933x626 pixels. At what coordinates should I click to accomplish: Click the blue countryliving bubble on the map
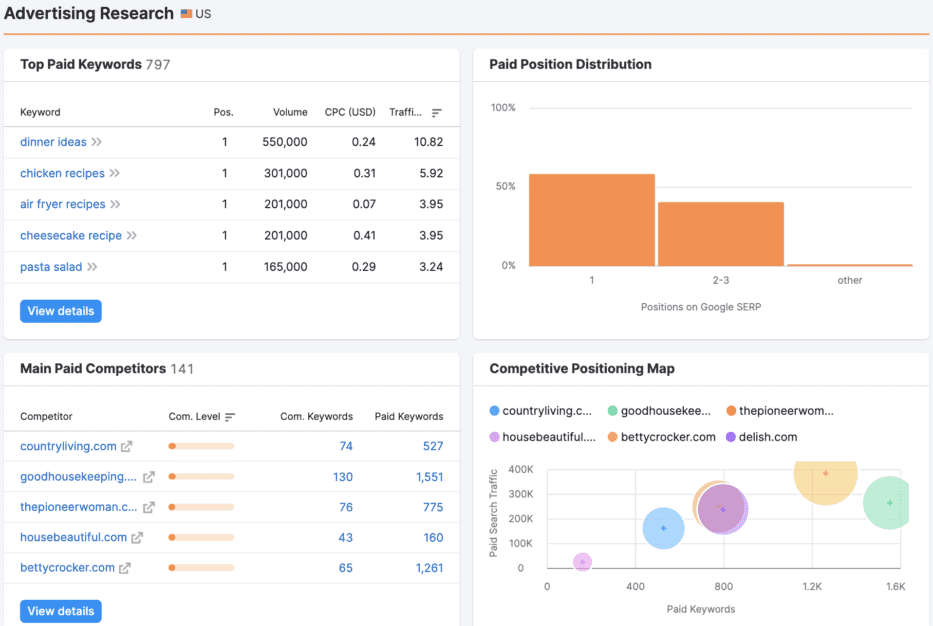663,528
